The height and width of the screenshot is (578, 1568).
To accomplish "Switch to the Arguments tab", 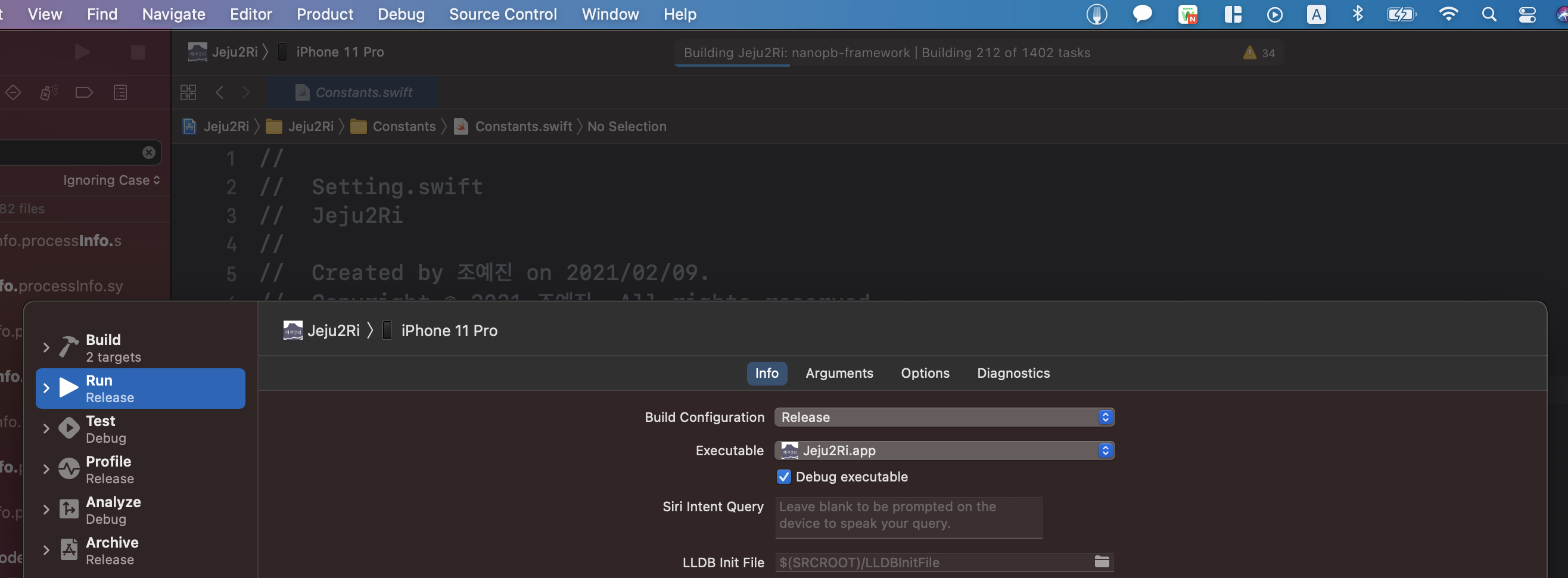I will coord(839,374).
